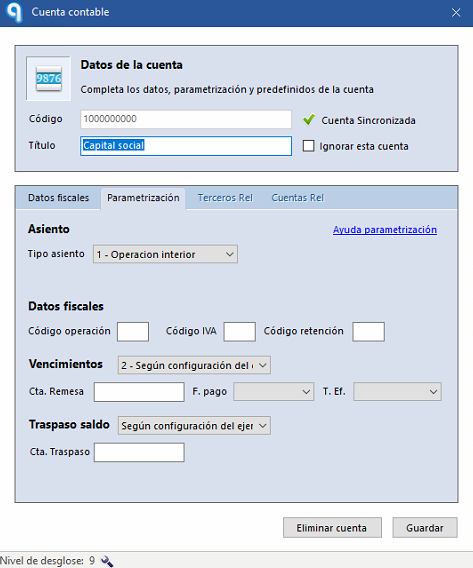Click the Código IVA input box
Viewport: 473px width, 568px height.
coord(239,331)
